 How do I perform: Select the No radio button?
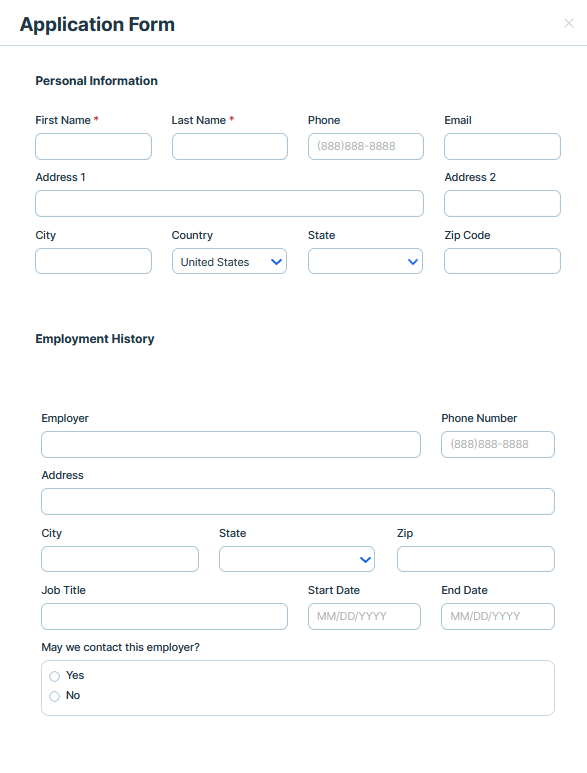coord(55,696)
